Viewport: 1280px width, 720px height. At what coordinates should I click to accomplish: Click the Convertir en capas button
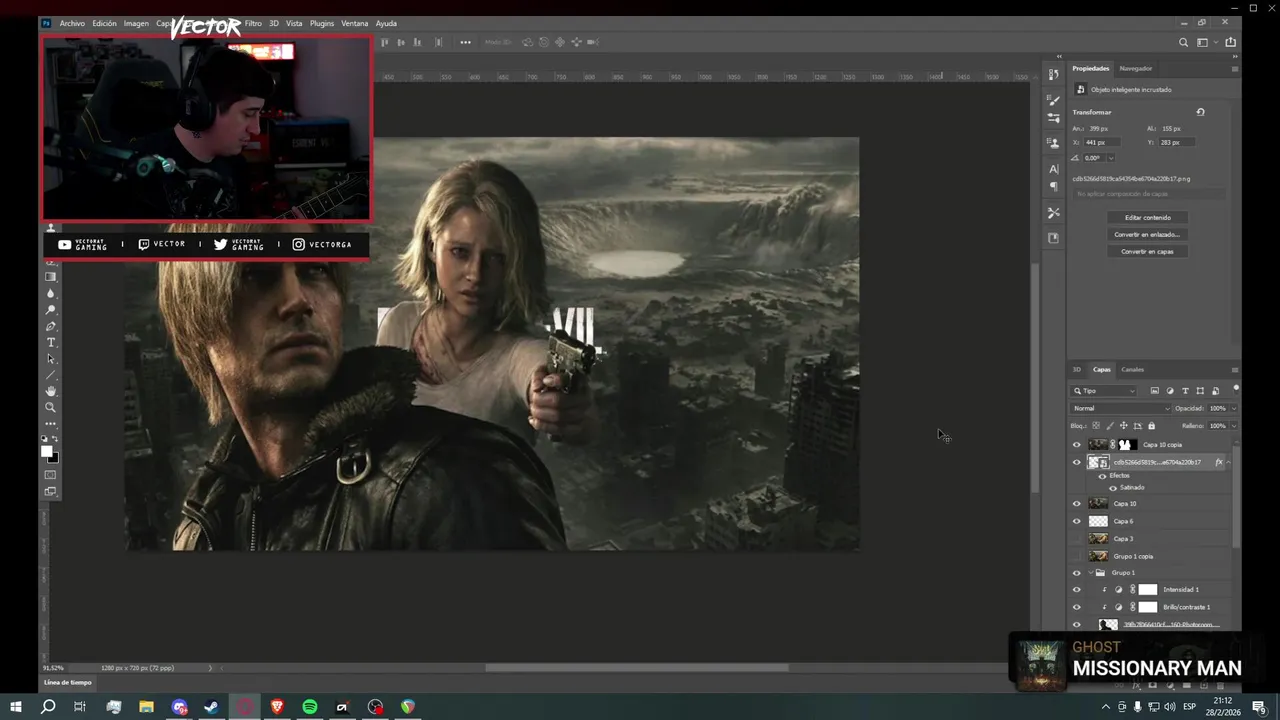(x=1147, y=252)
